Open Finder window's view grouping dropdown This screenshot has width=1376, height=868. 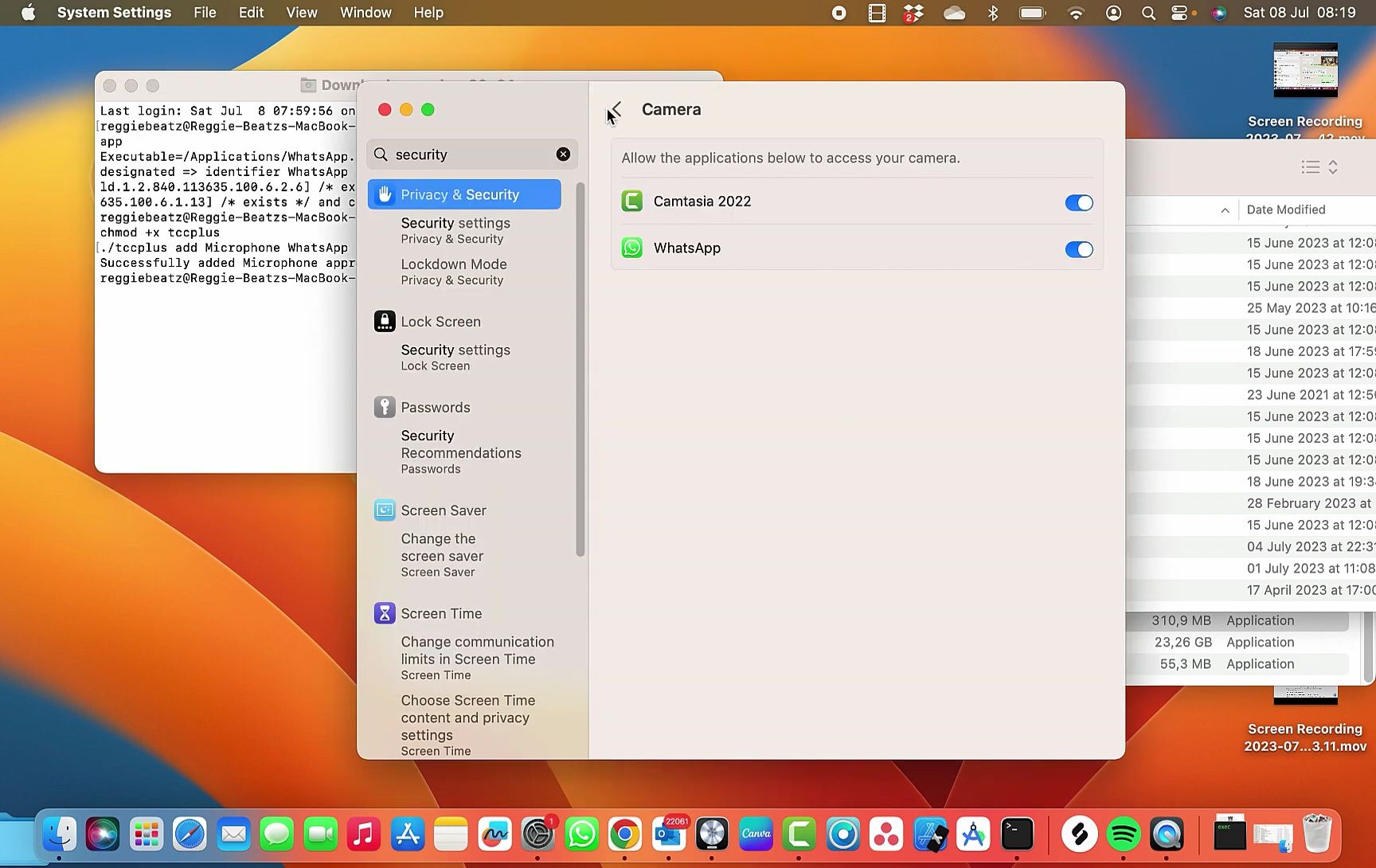(x=1319, y=167)
